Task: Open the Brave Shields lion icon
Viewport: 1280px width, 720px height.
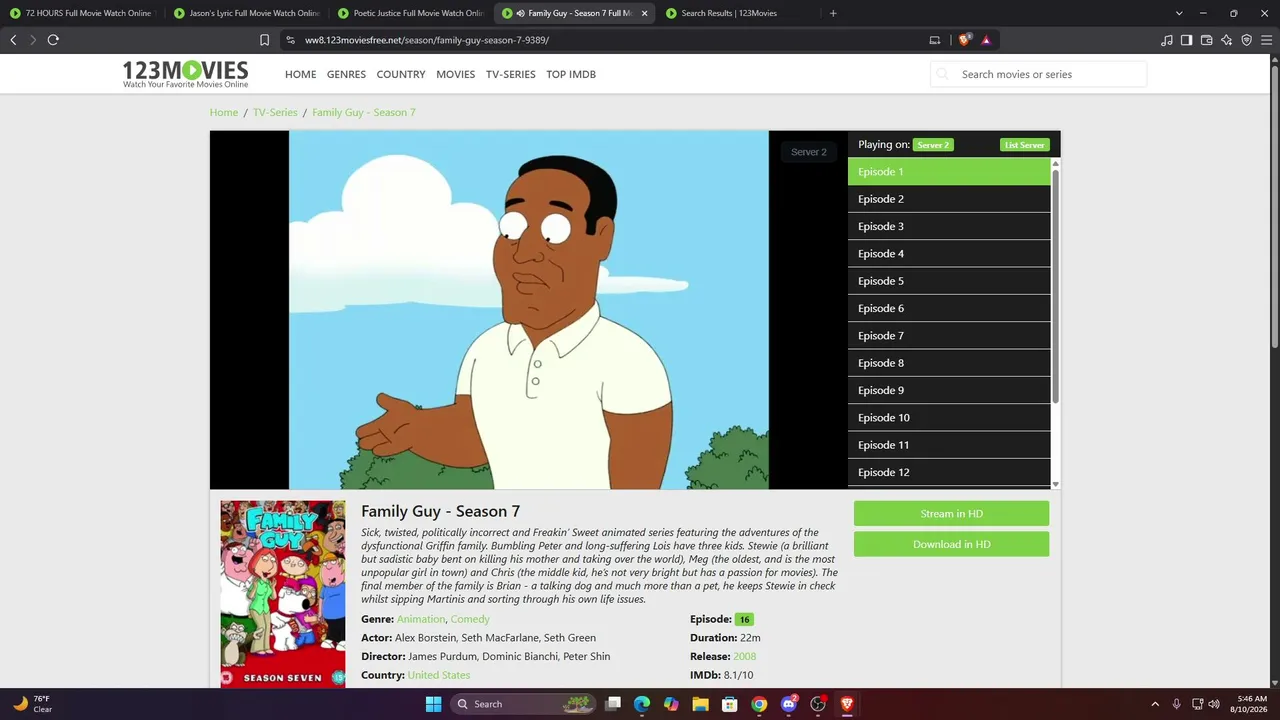Action: point(964,40)
